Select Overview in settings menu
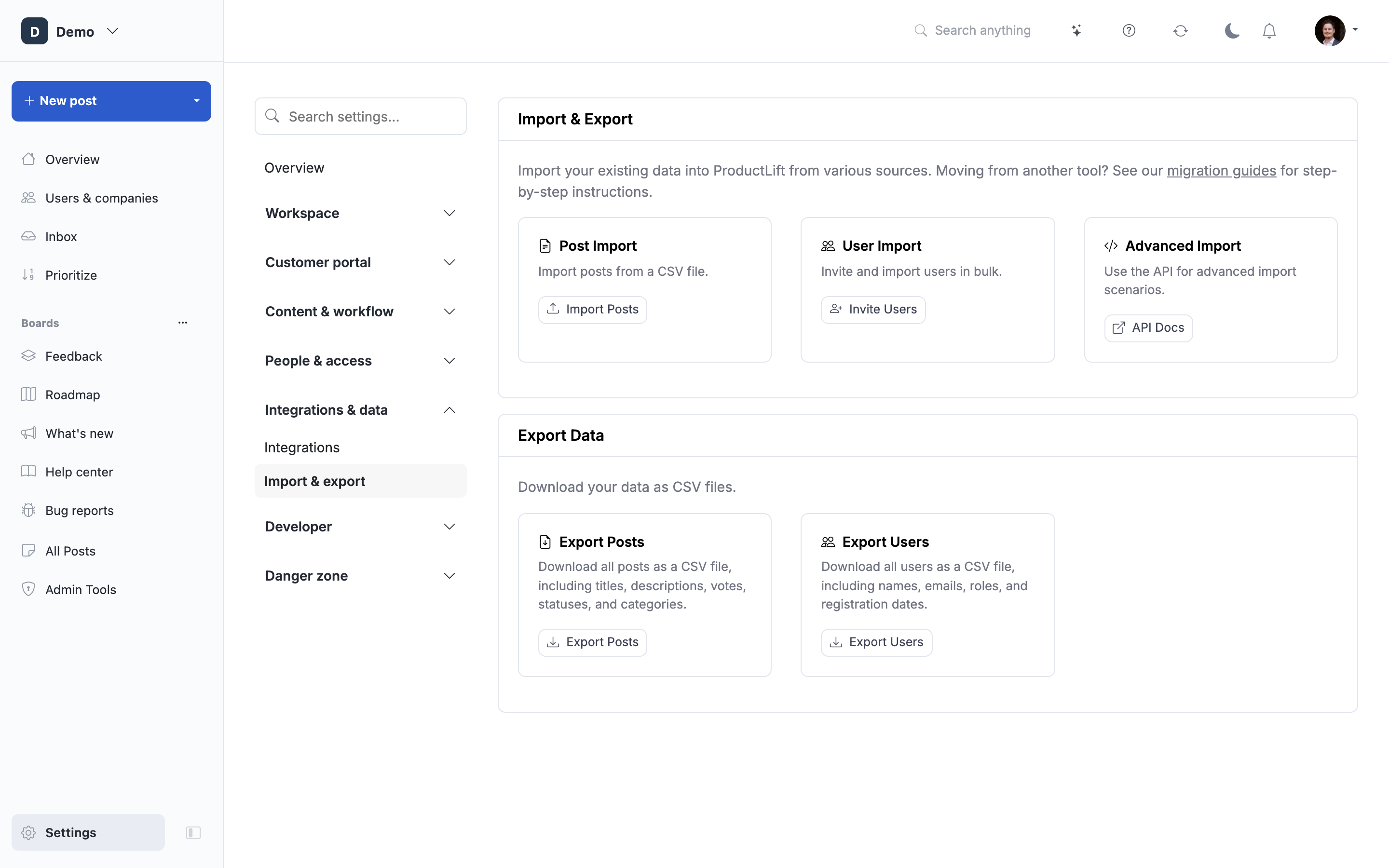Viewport: 1389px width, 868px height. click(360, 168)
